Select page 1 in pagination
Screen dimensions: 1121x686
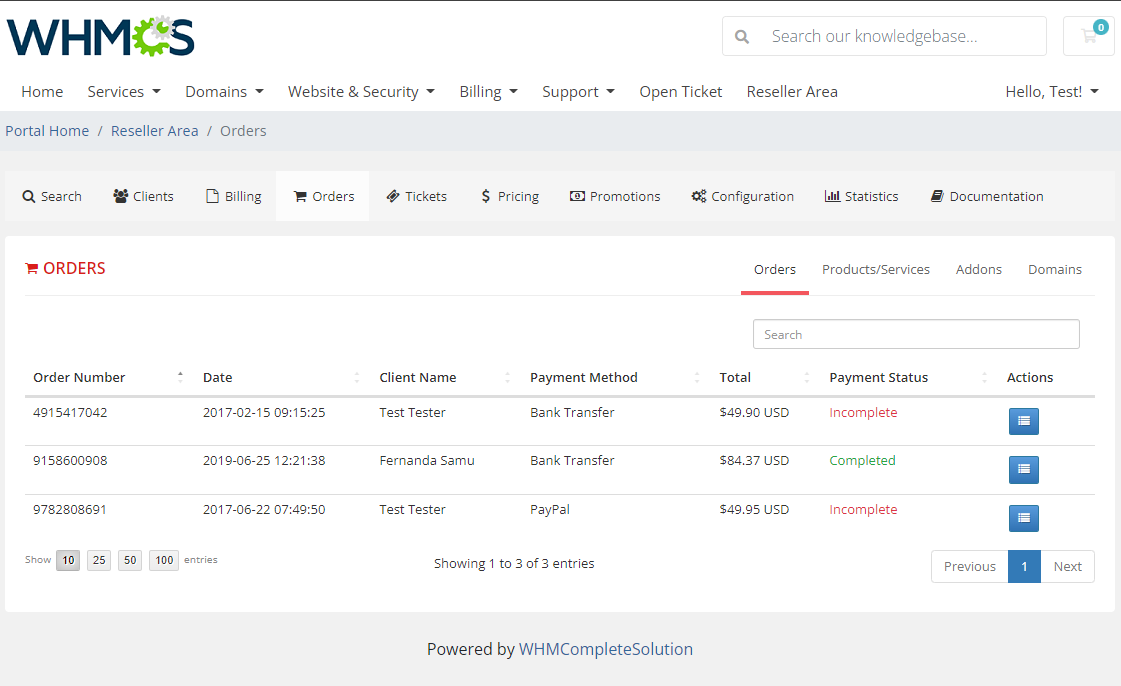tap(1024, 566)
